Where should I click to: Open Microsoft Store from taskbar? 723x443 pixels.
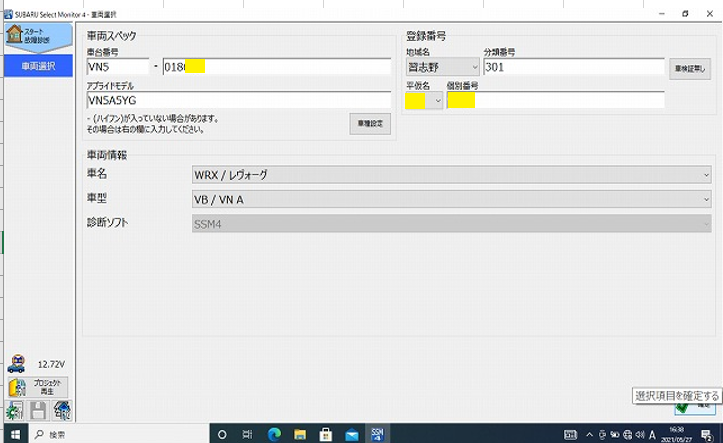(x=326, y=434)
